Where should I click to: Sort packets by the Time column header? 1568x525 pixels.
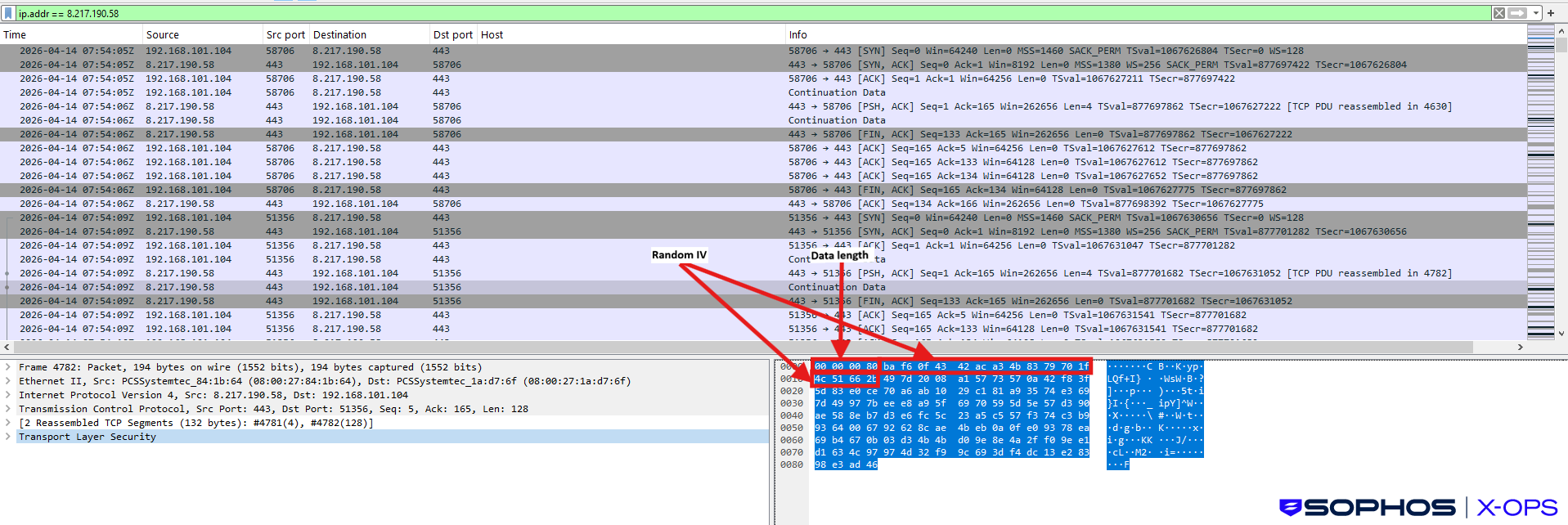pos(72,34)
